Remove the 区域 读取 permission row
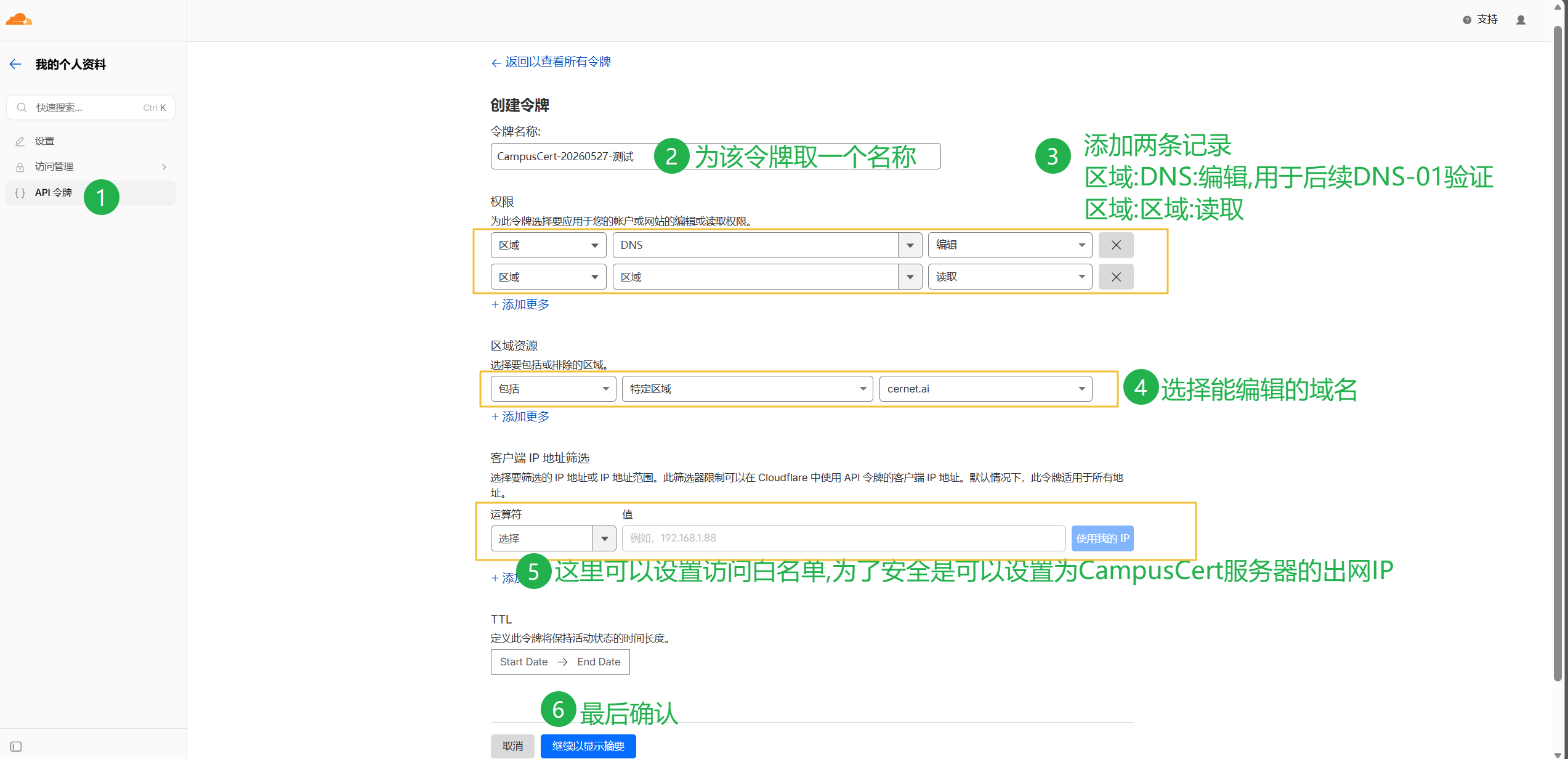The width and height of the screenshot is (1568, 759). click(x=1116, y=277)
